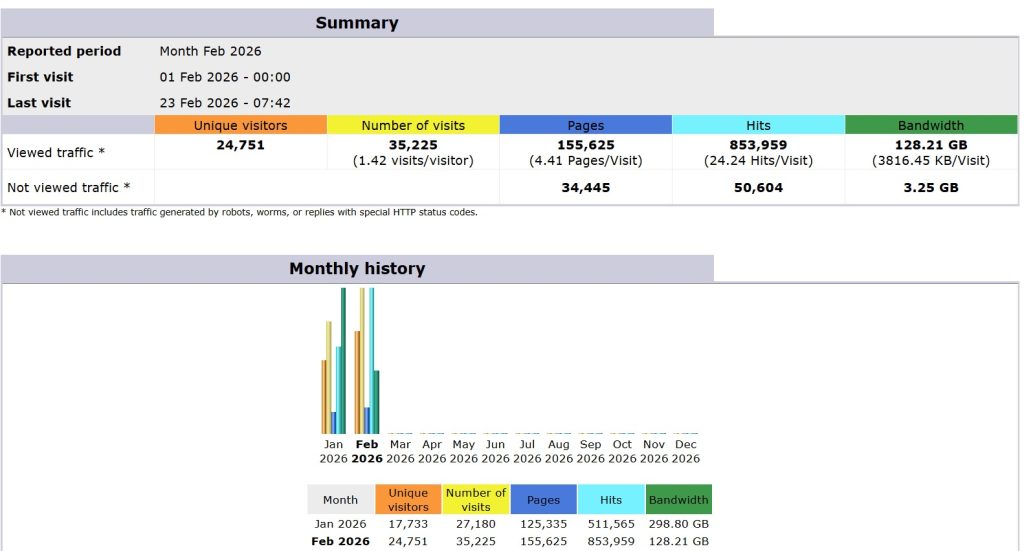Click the Jul 2026 label under the chart
Viewport: 1024px width, 551px height.
527,451
